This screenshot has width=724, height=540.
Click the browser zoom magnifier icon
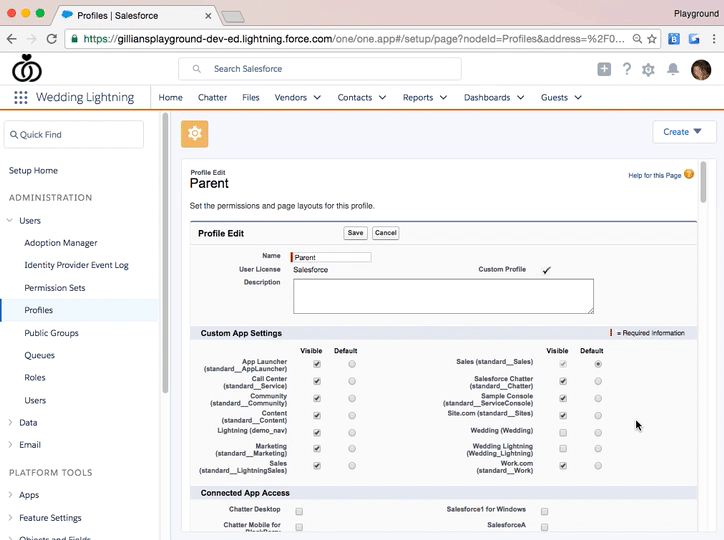point(637,39)
